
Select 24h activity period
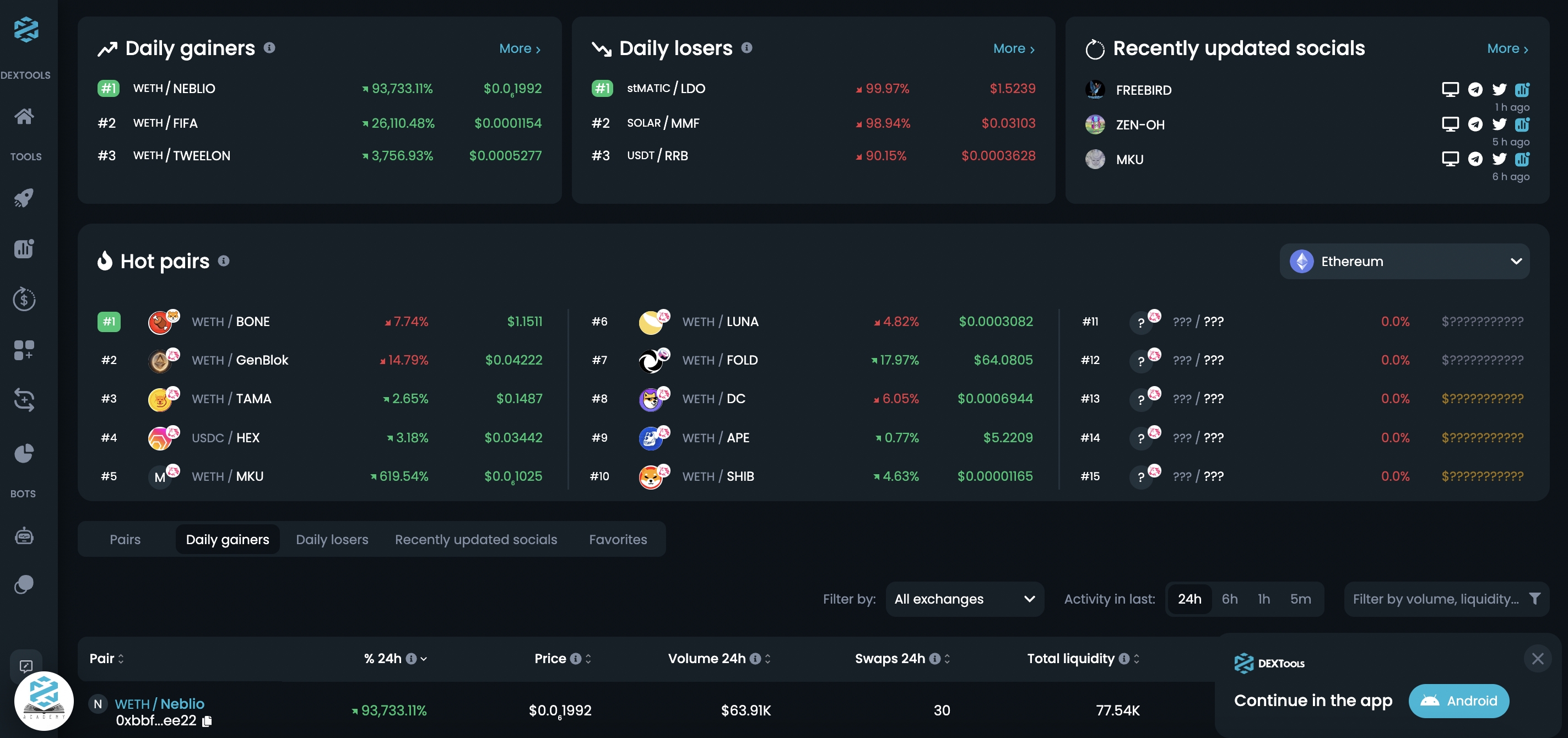point(1189,599)
